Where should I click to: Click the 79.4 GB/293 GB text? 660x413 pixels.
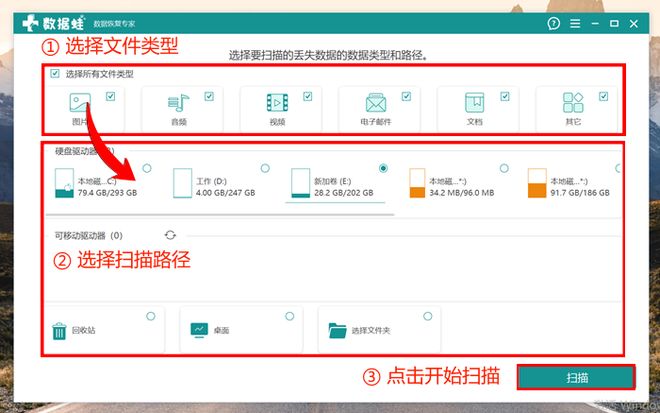point(107,193)
